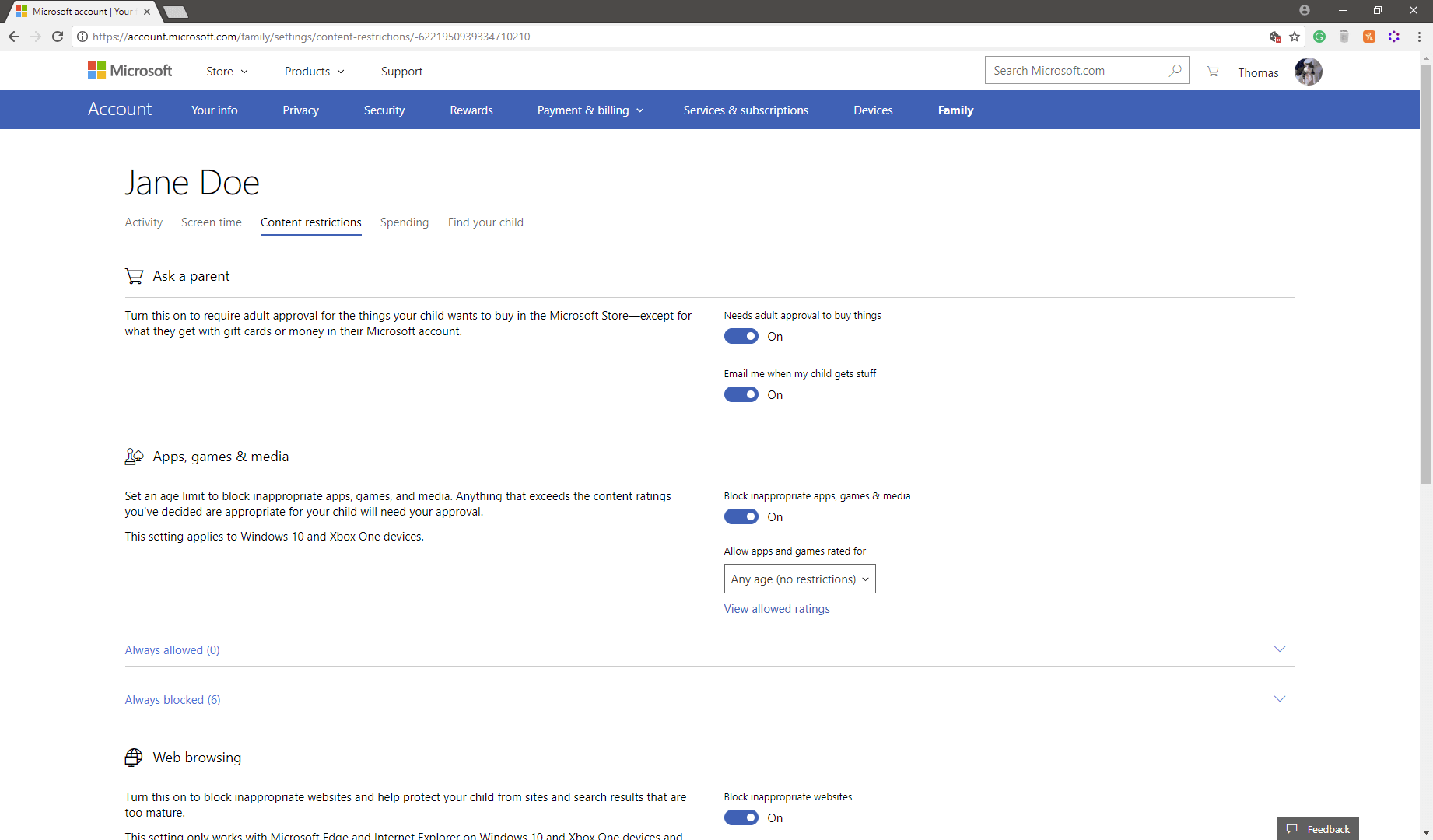This screenshot has height=840, width=1433.
Task: Switch to Find your child tab
Action: point(485,222)
